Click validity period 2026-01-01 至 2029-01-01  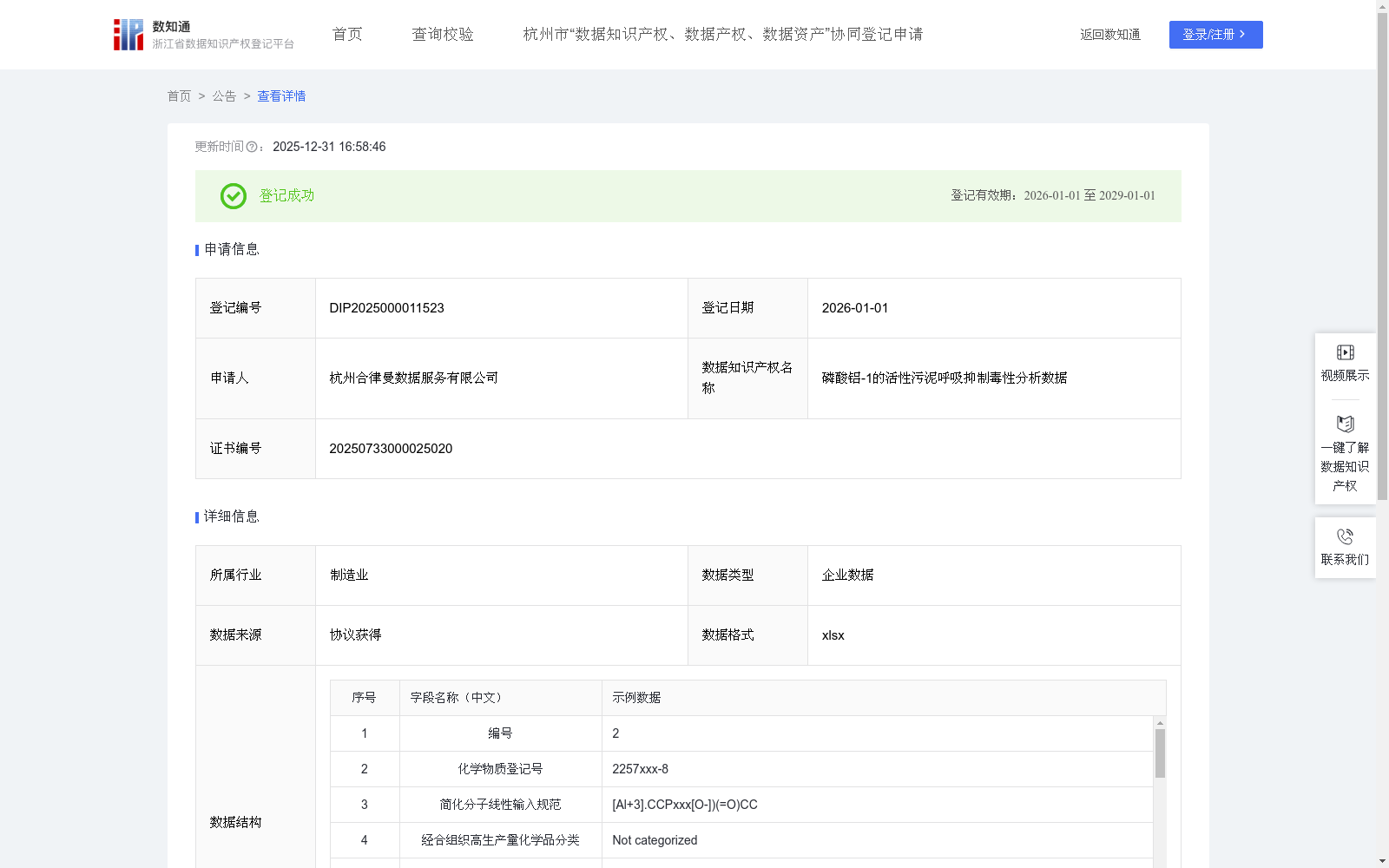pyautogui.click(x=1089, y=196)
